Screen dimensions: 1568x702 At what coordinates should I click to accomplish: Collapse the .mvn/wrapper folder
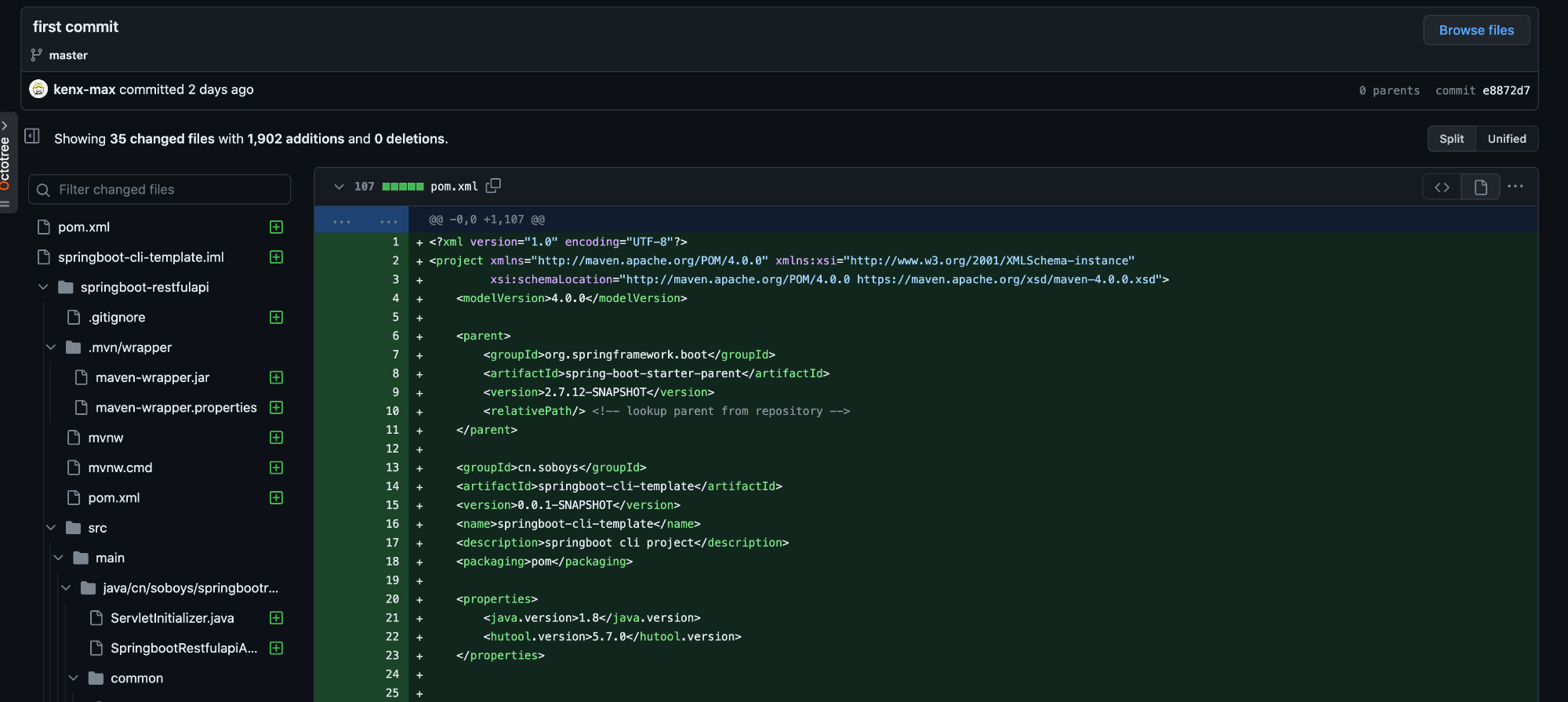(51, 347)
